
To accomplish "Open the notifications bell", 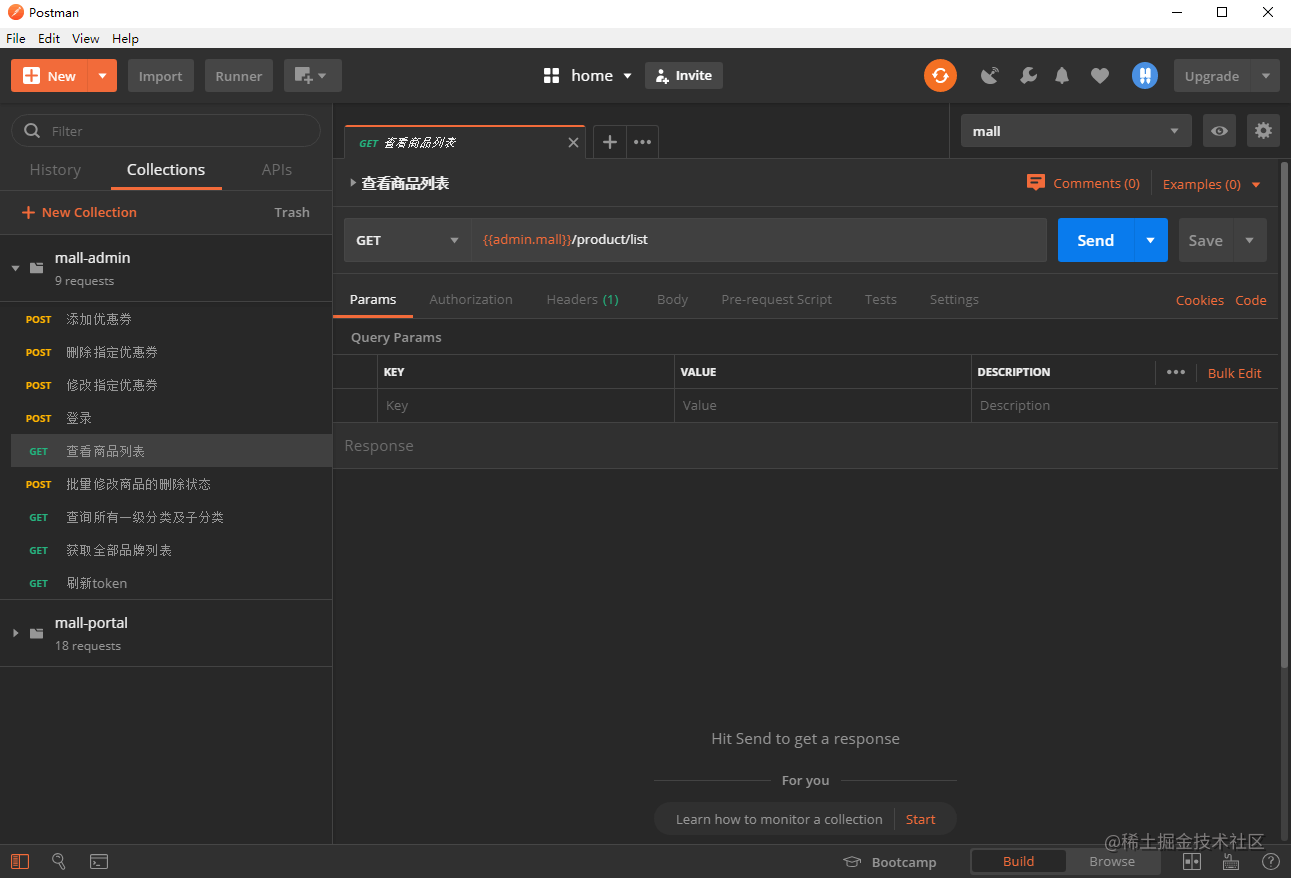I will point(1062,76).
